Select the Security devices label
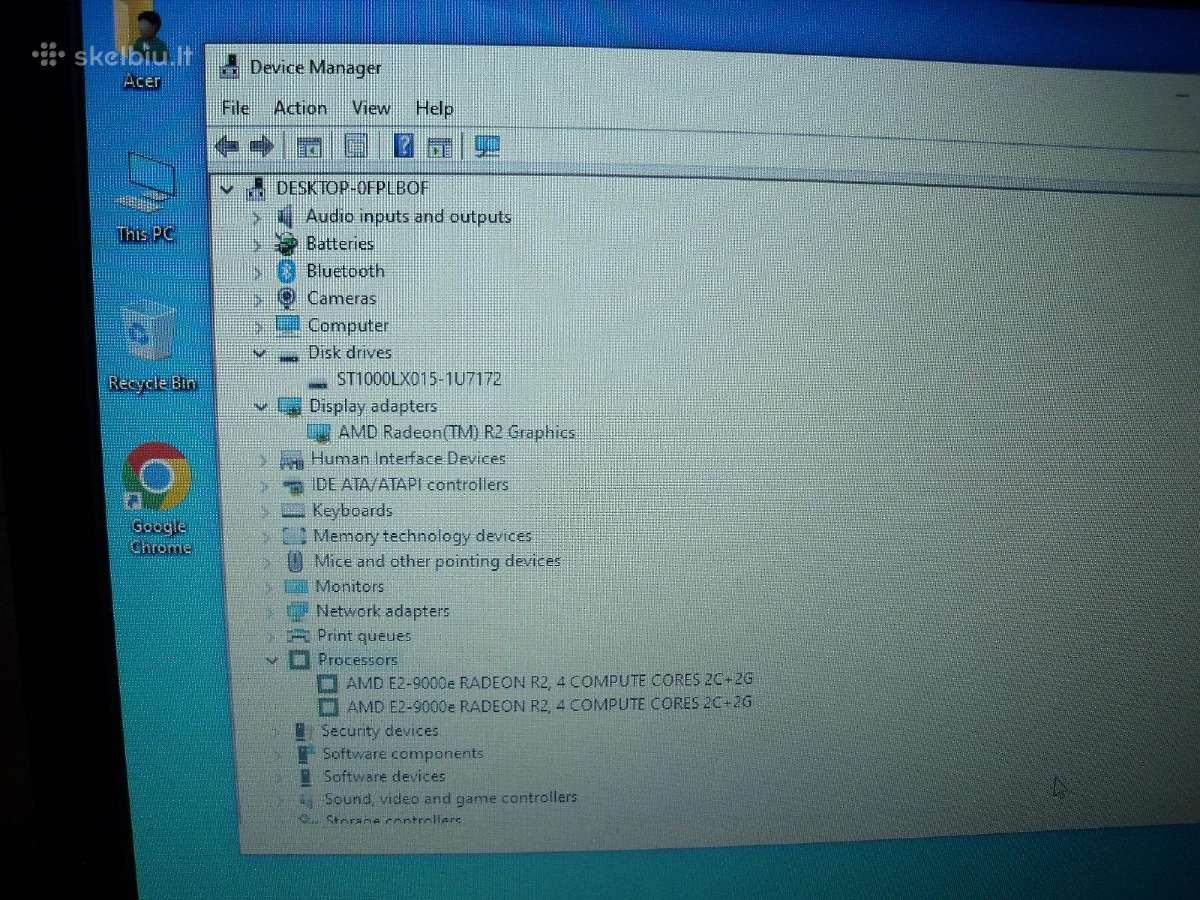The image size is (1200, 900). [379, 731]
